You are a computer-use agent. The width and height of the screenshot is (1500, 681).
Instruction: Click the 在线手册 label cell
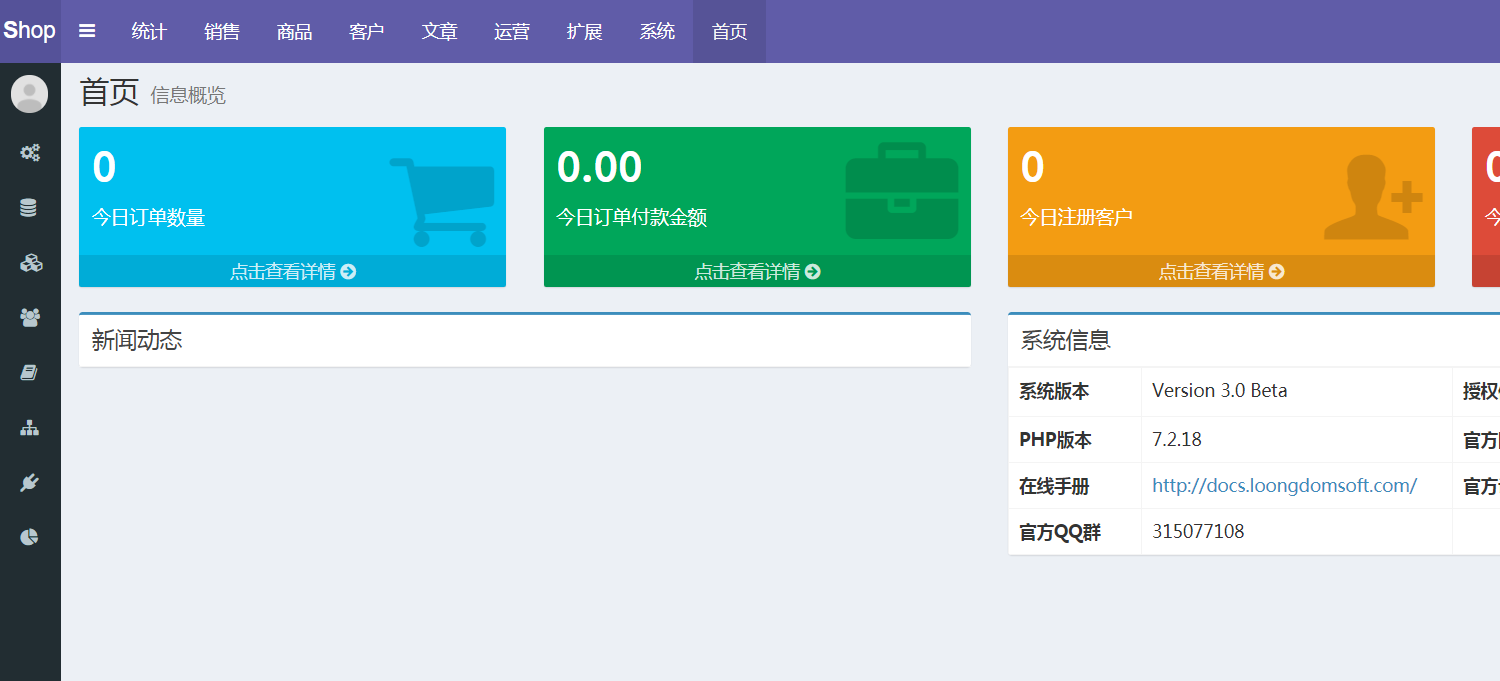pos(1075,486)
